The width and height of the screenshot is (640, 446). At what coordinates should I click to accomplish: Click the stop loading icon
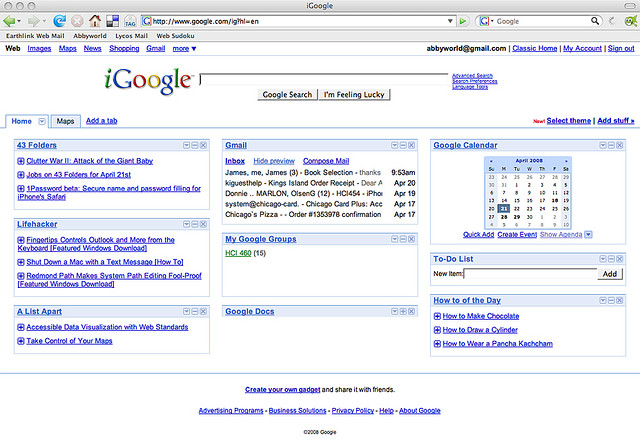(x=77, y=20)
